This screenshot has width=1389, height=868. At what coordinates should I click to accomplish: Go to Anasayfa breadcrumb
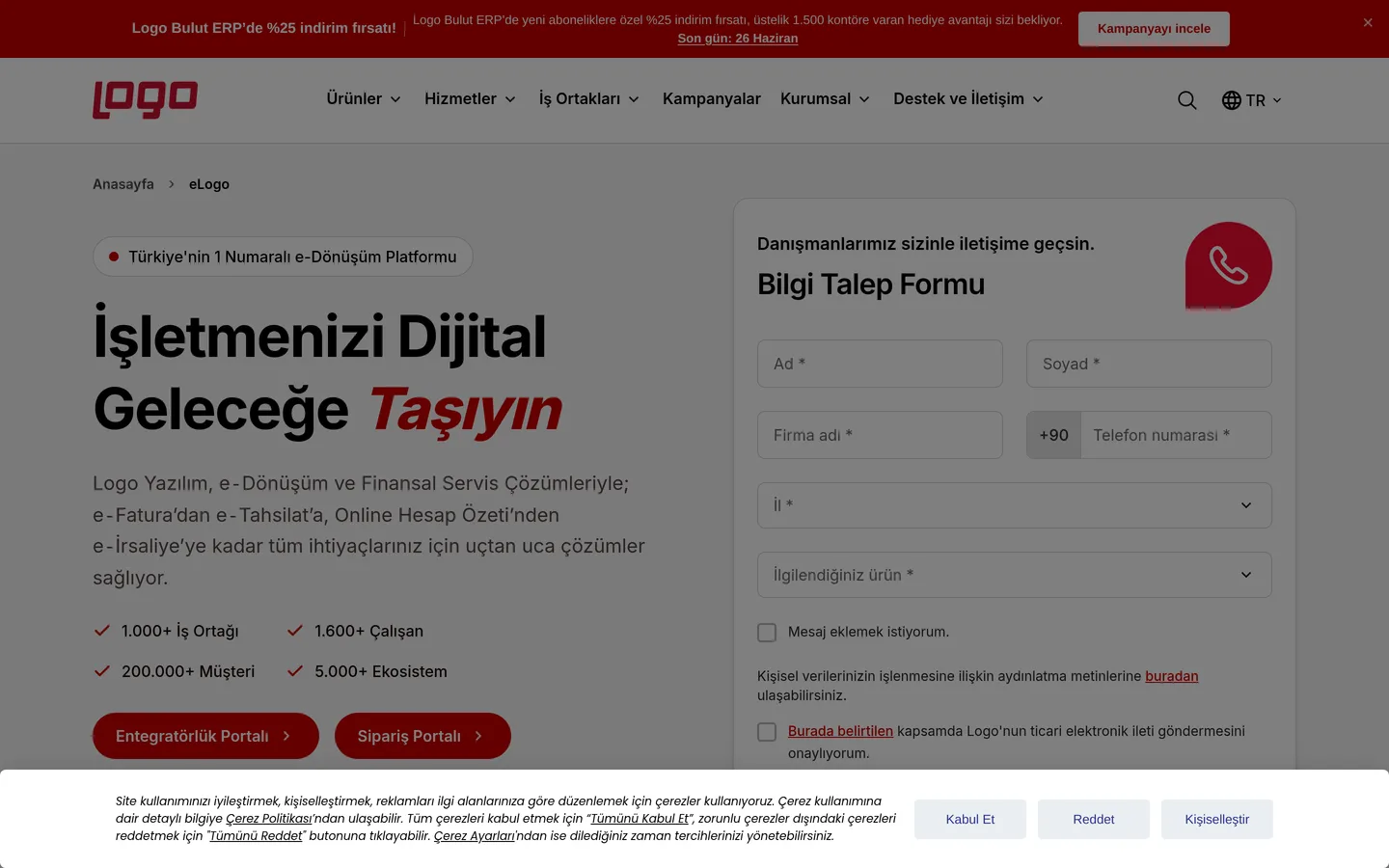pyautogui.click(x=123, y=184)
